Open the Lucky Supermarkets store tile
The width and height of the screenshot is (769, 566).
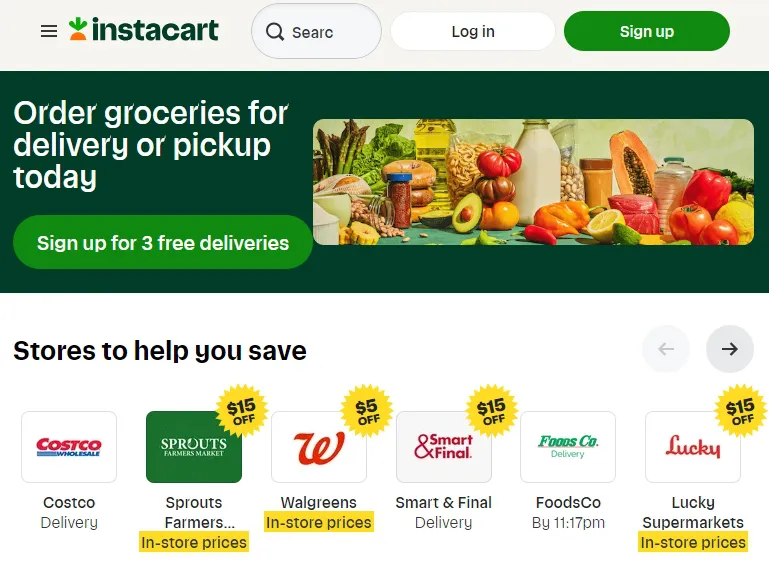(x=692, y=447)
